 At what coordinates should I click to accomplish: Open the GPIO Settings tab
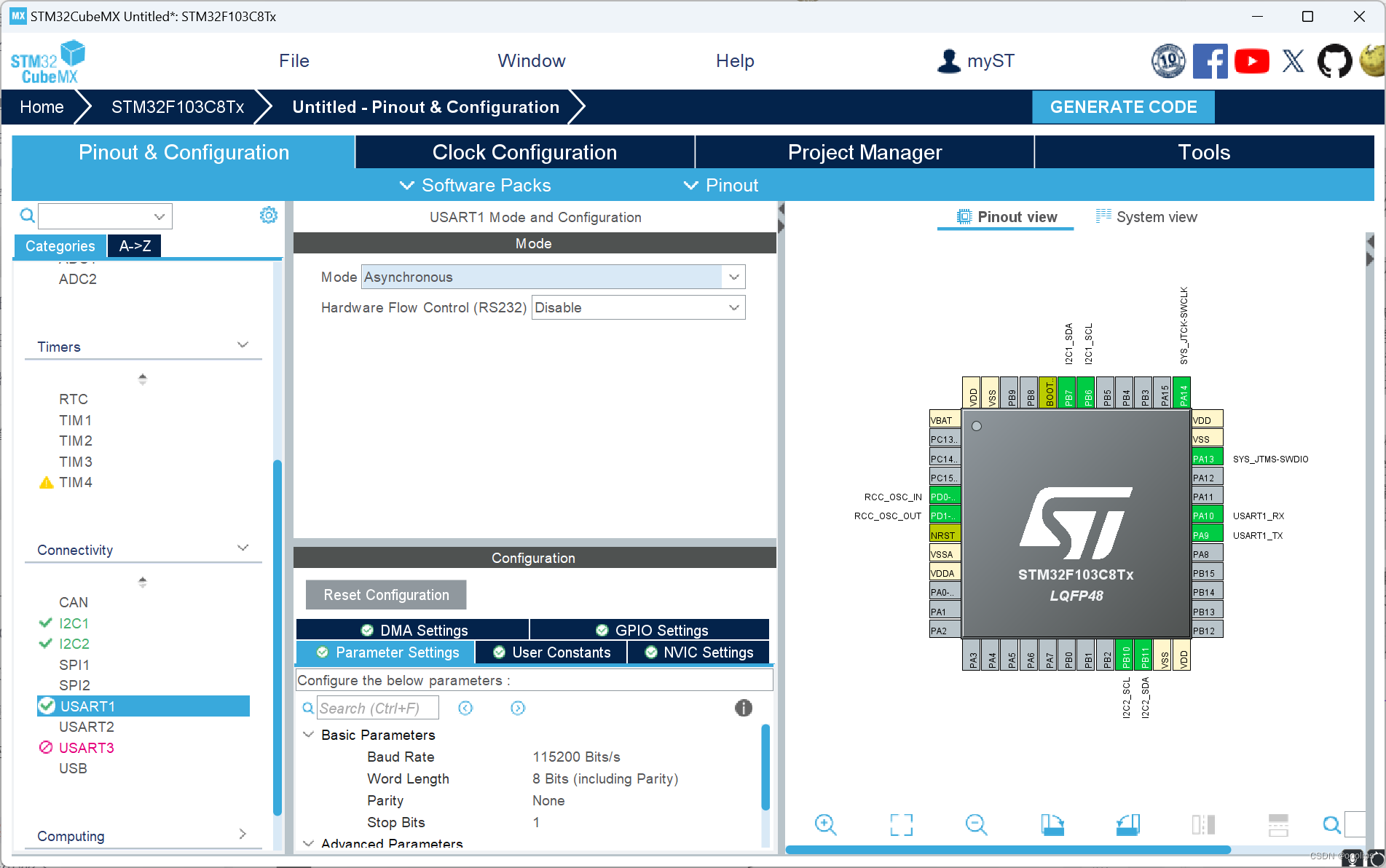pos(650,630)
